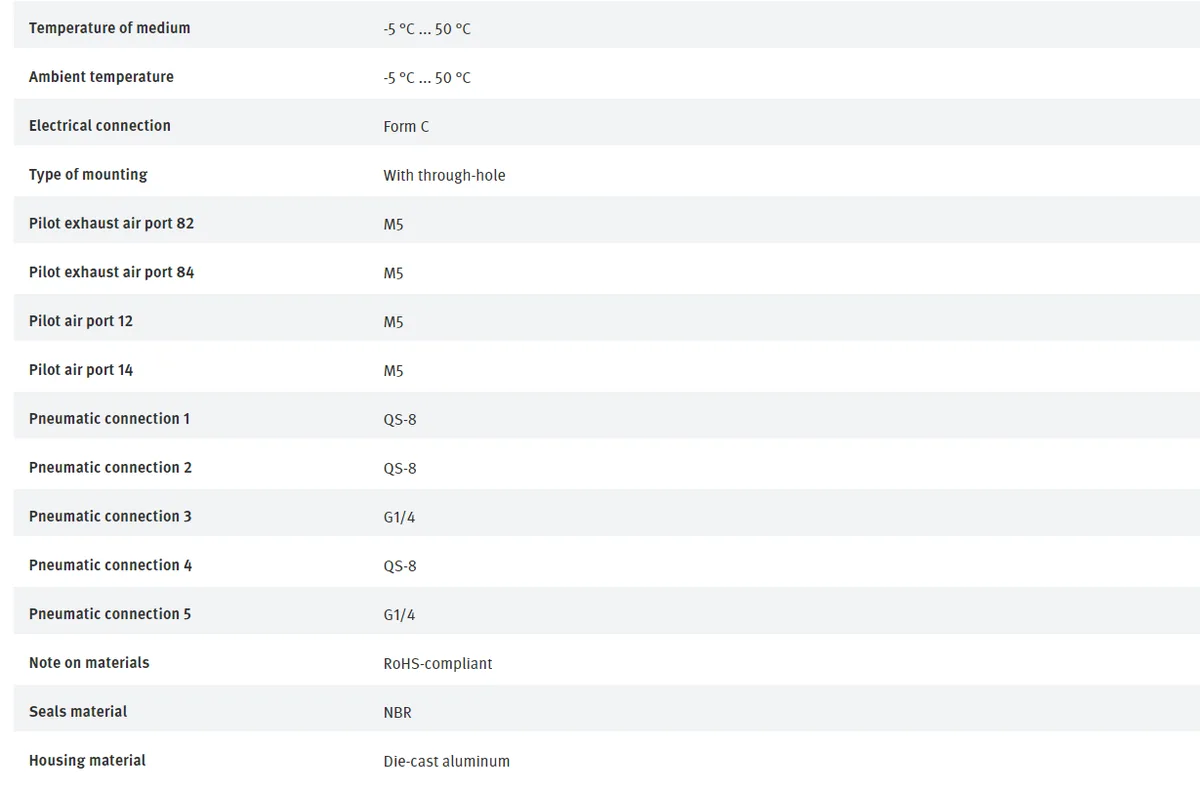Viewport: 1200px width, 792px height.
Task: Select the Pneumatic connection 4 label
Action: [x=110, y=566]
